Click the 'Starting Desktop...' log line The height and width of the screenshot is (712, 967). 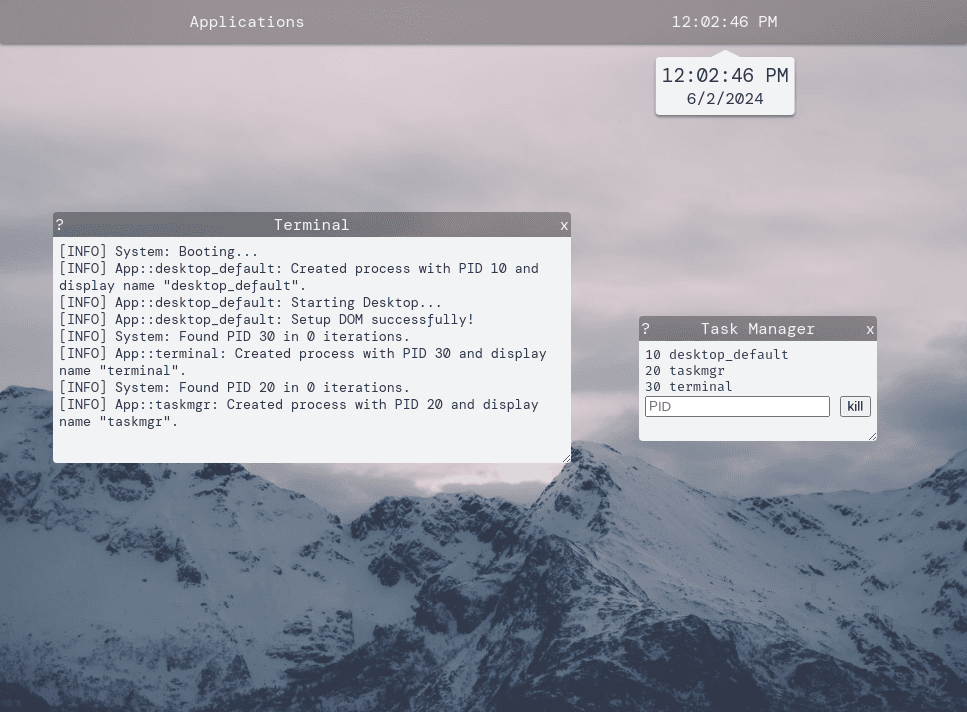(x=250, y=303)
